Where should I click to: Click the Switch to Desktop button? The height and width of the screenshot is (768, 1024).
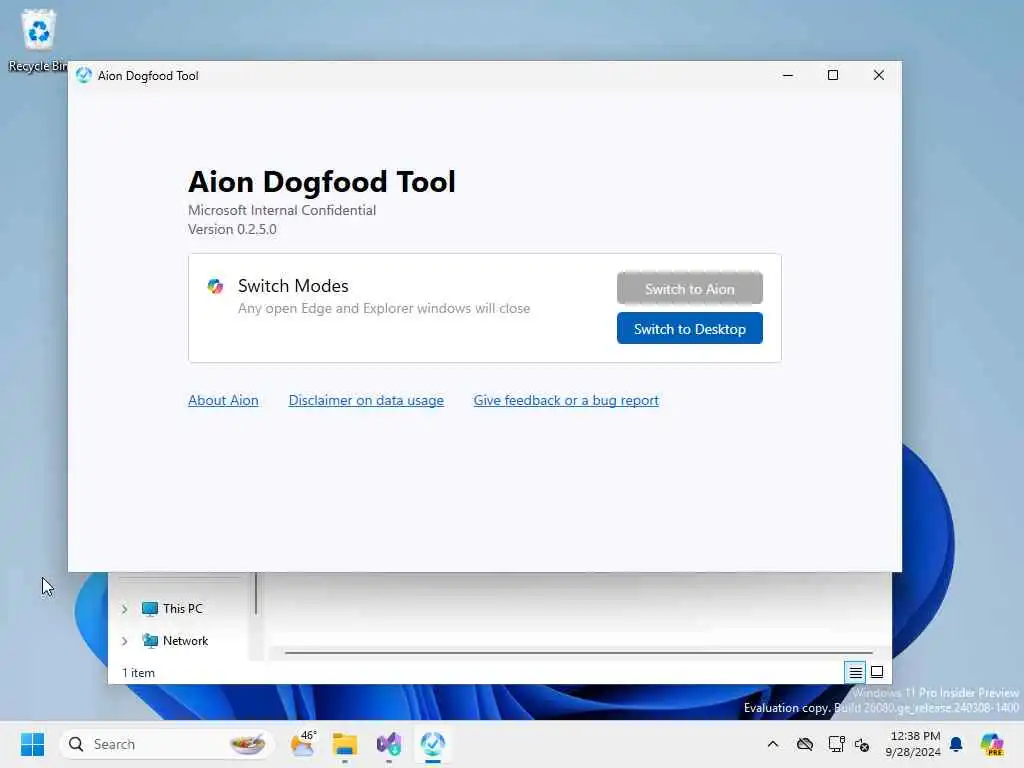point(690,328)
